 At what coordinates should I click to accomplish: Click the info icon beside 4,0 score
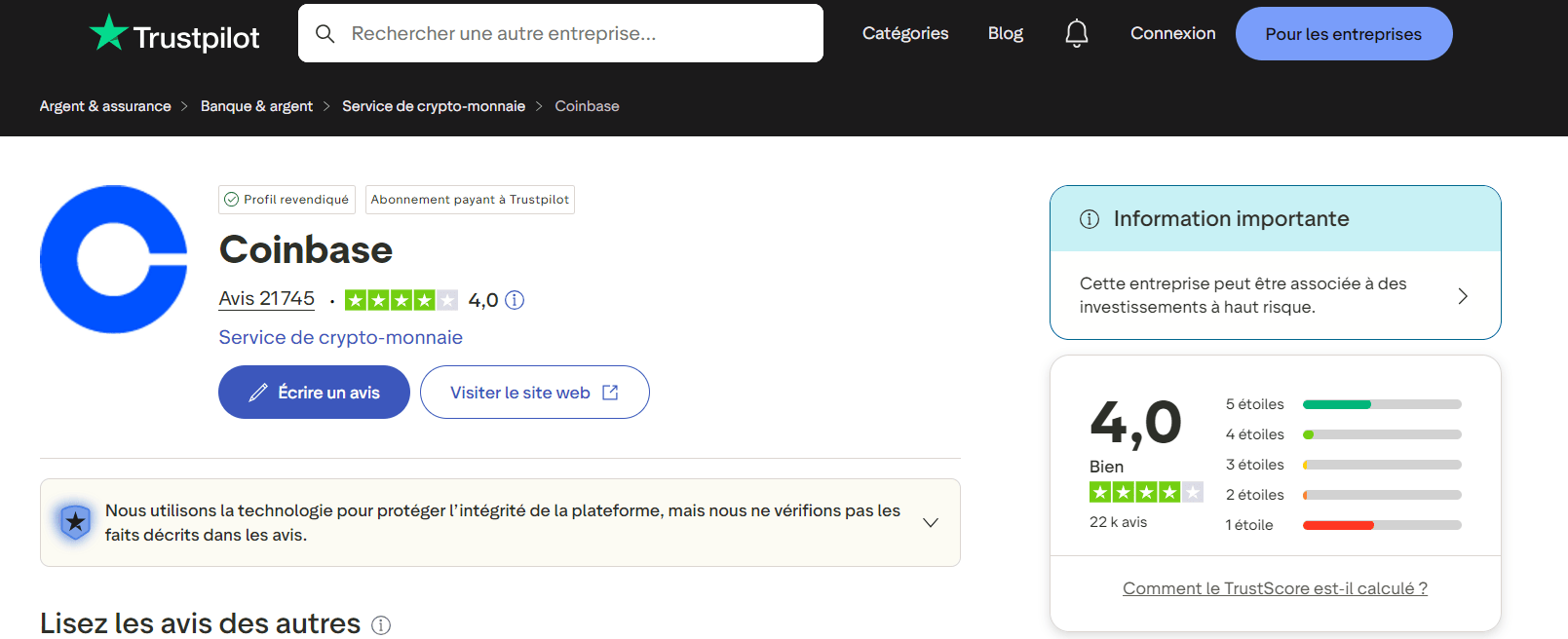515,300
